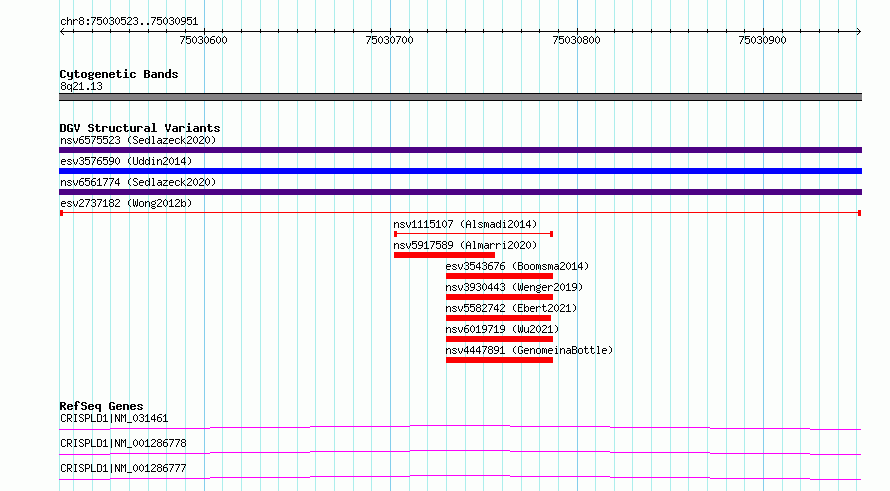The image size is (890, 491).
Task: Click the 75030600 ruler position label
Action: click(203, 40)
